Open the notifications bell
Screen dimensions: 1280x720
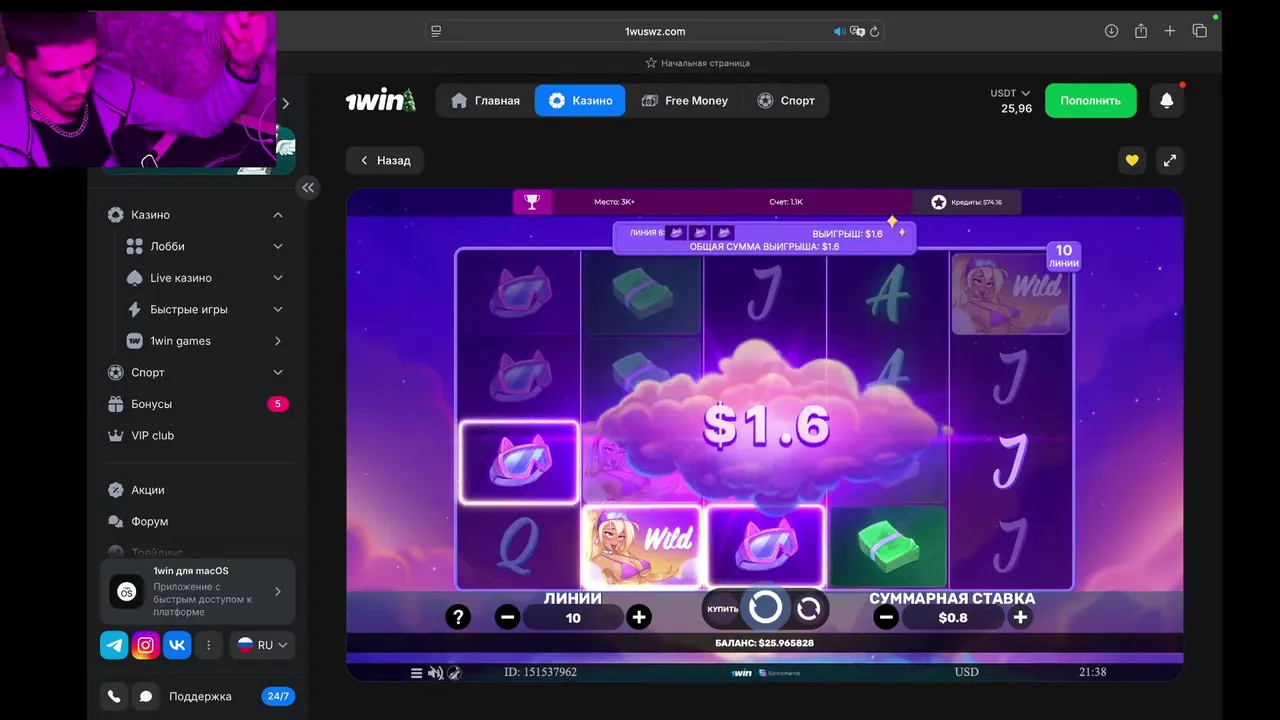coord(1166,101)
